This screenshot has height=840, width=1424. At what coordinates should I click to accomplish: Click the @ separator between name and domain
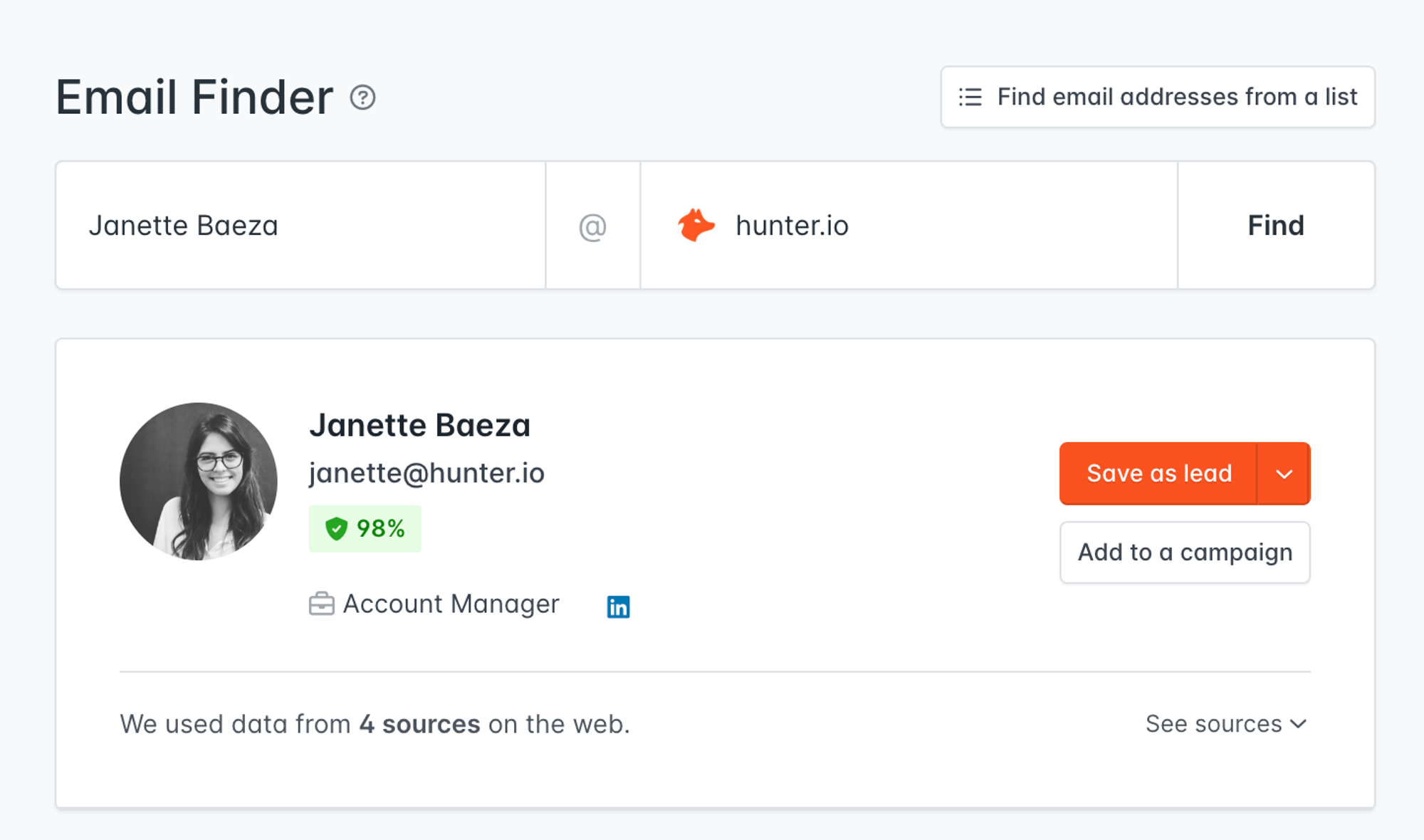592,225
